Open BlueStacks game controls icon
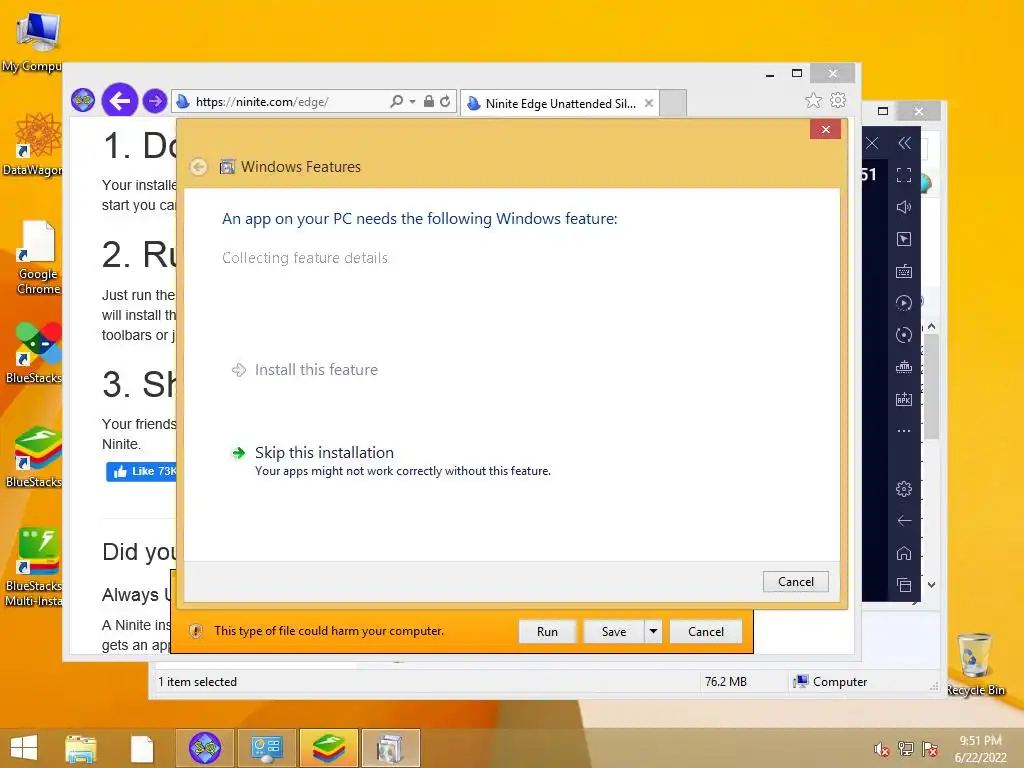The image size is (1024, 768). click(x=904, y=367)
